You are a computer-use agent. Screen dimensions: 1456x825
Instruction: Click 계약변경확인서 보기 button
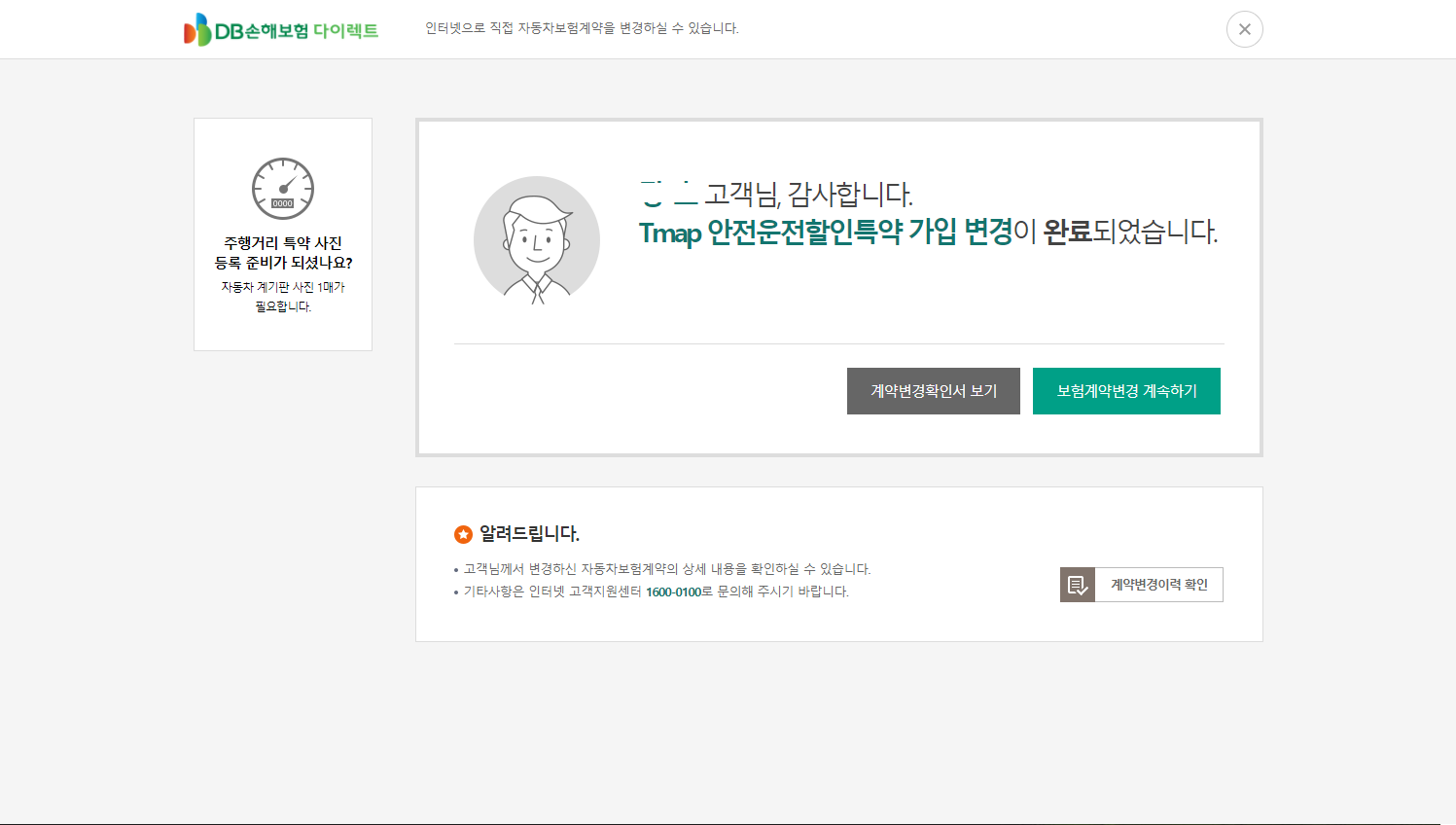tap(934, 391)
